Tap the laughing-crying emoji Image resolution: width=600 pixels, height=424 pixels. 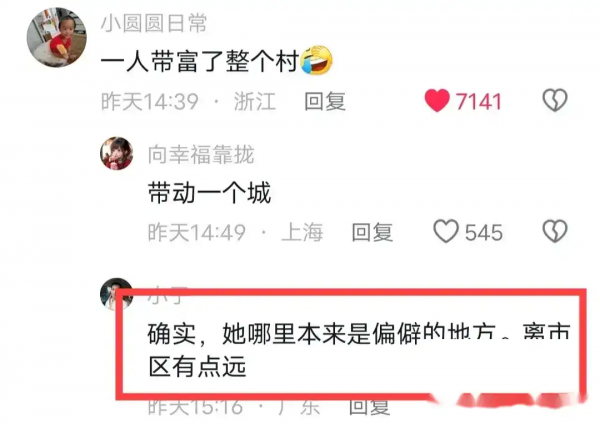(316, 60)
